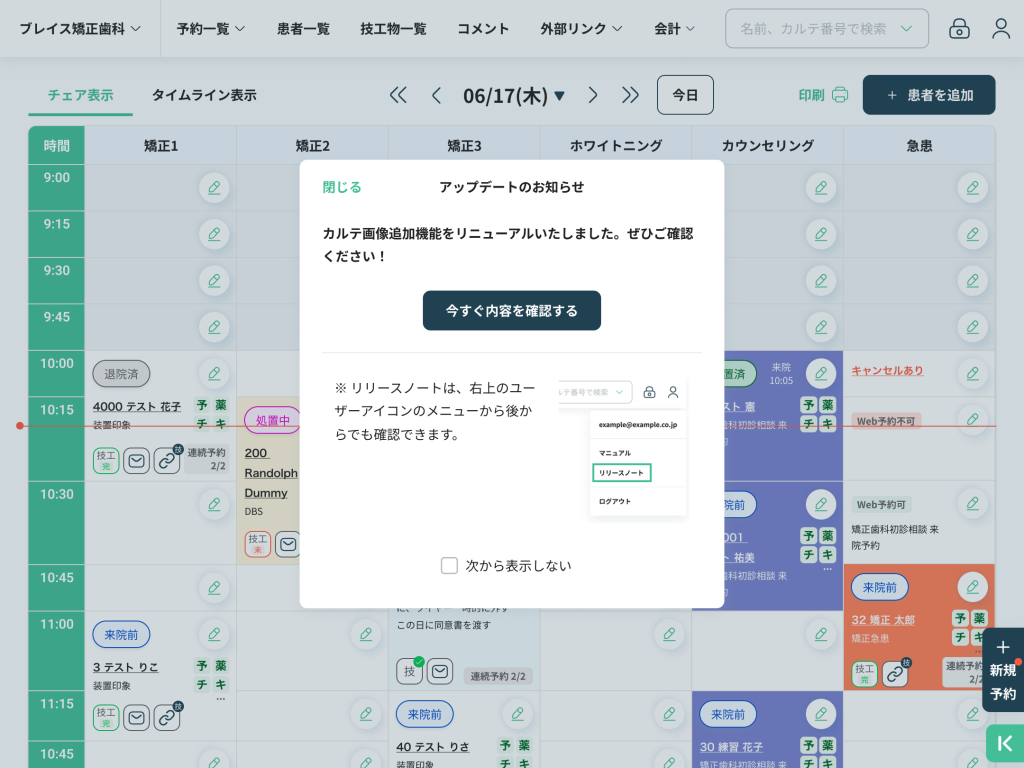The height and width of the screenshot is (768, 1024).
Task: Focus the name or chart number search field
Action: coord(815,29)
